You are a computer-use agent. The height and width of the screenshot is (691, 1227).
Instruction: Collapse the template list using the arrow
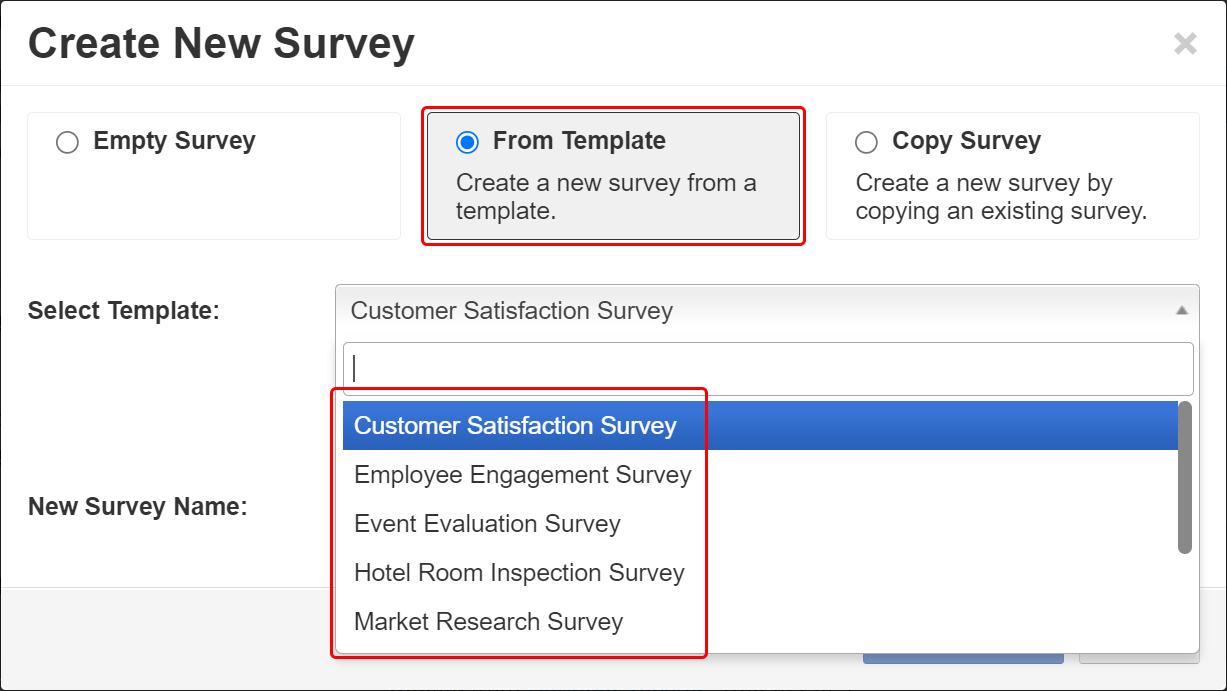tap(1182, 311)
